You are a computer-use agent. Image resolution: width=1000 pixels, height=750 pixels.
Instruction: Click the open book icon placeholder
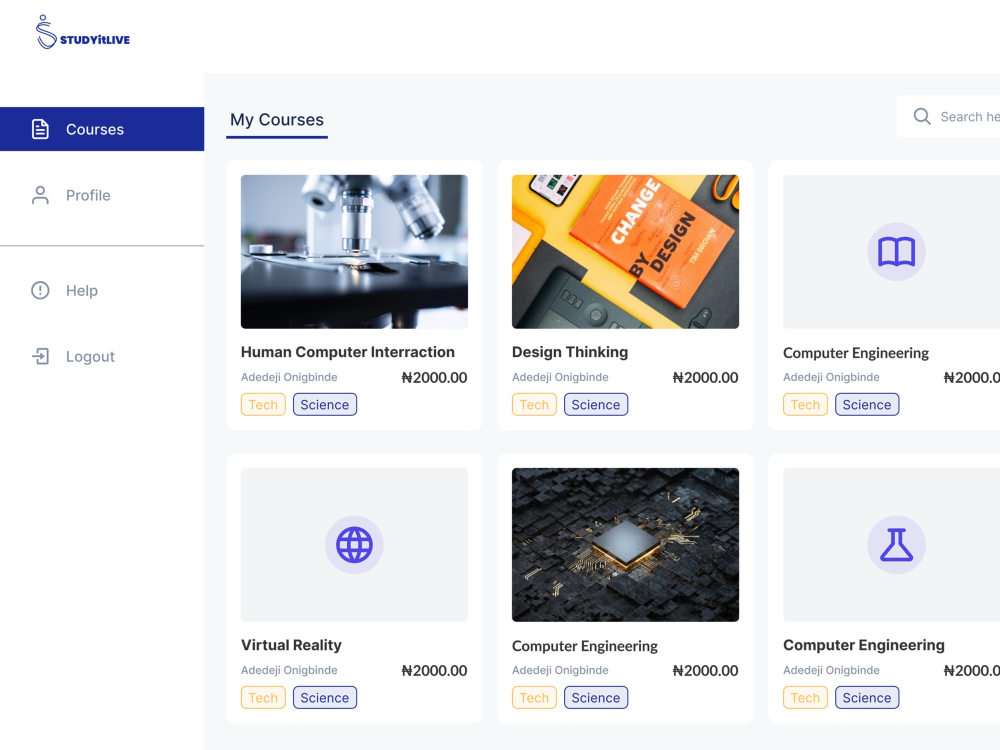click(x=896, y=252)
